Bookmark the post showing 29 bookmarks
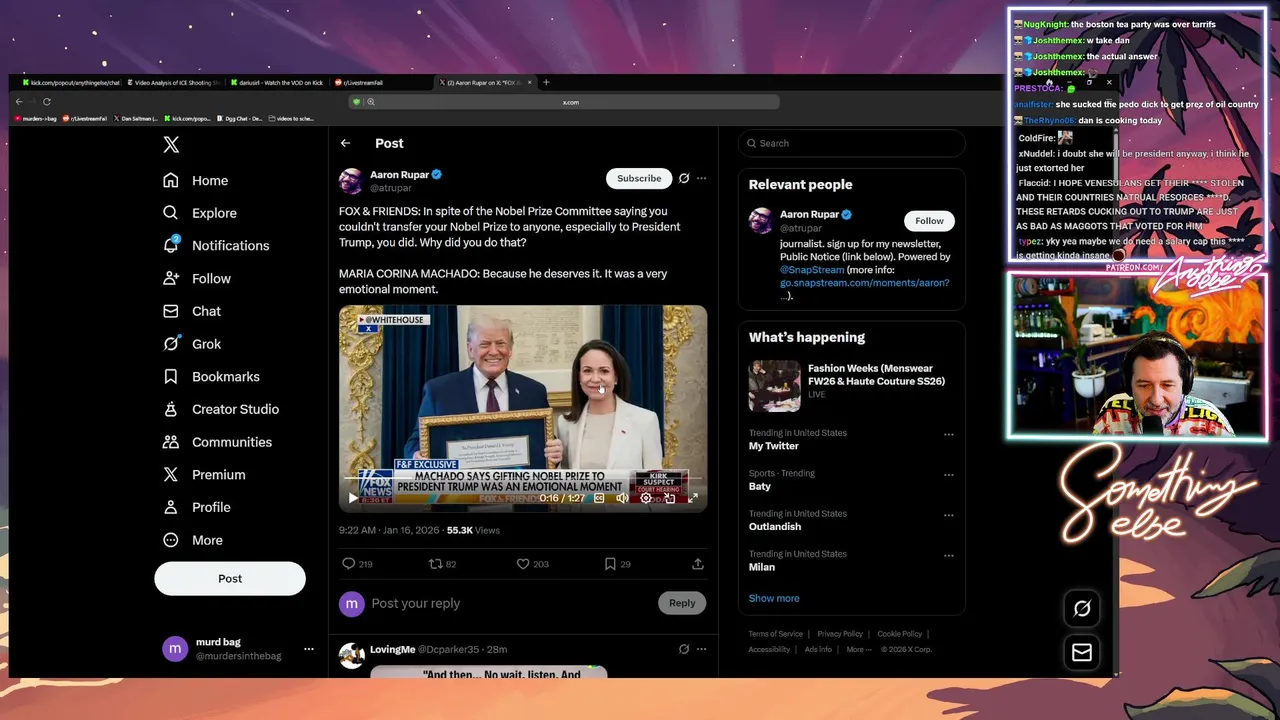1280x720 pixels. coord(610,564)
